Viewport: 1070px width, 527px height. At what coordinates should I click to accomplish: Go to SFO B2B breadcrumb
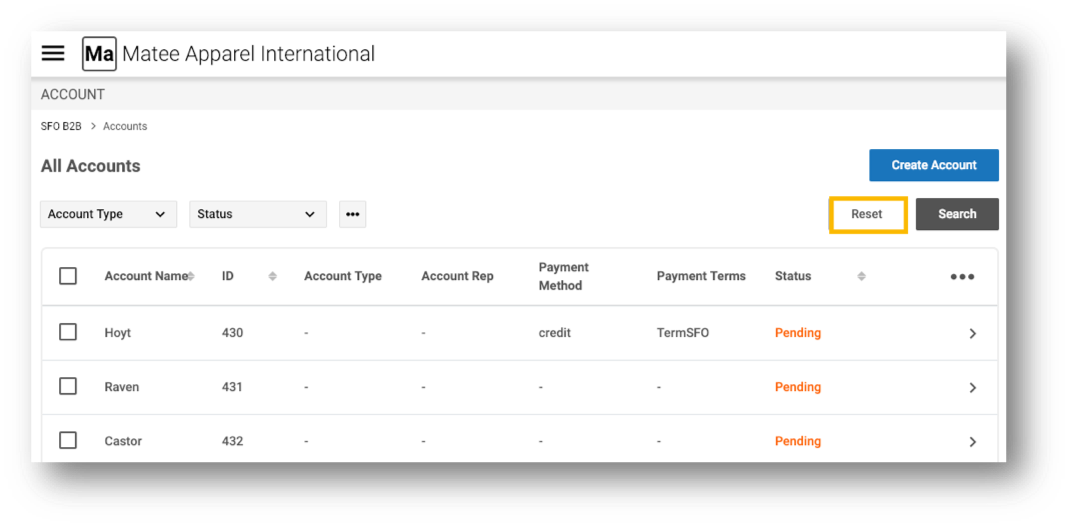61,126
